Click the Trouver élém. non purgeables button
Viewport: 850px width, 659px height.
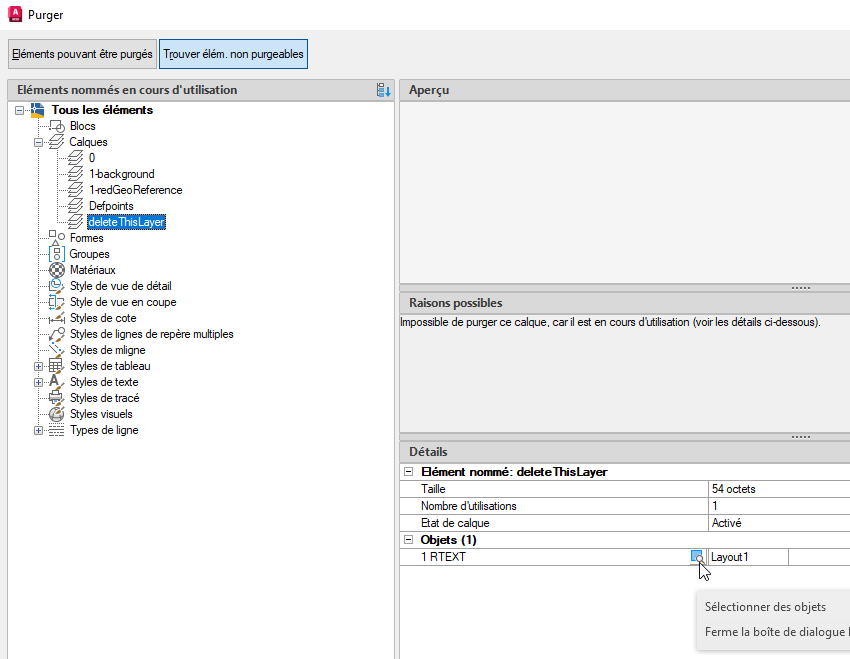tap(233, 54)
